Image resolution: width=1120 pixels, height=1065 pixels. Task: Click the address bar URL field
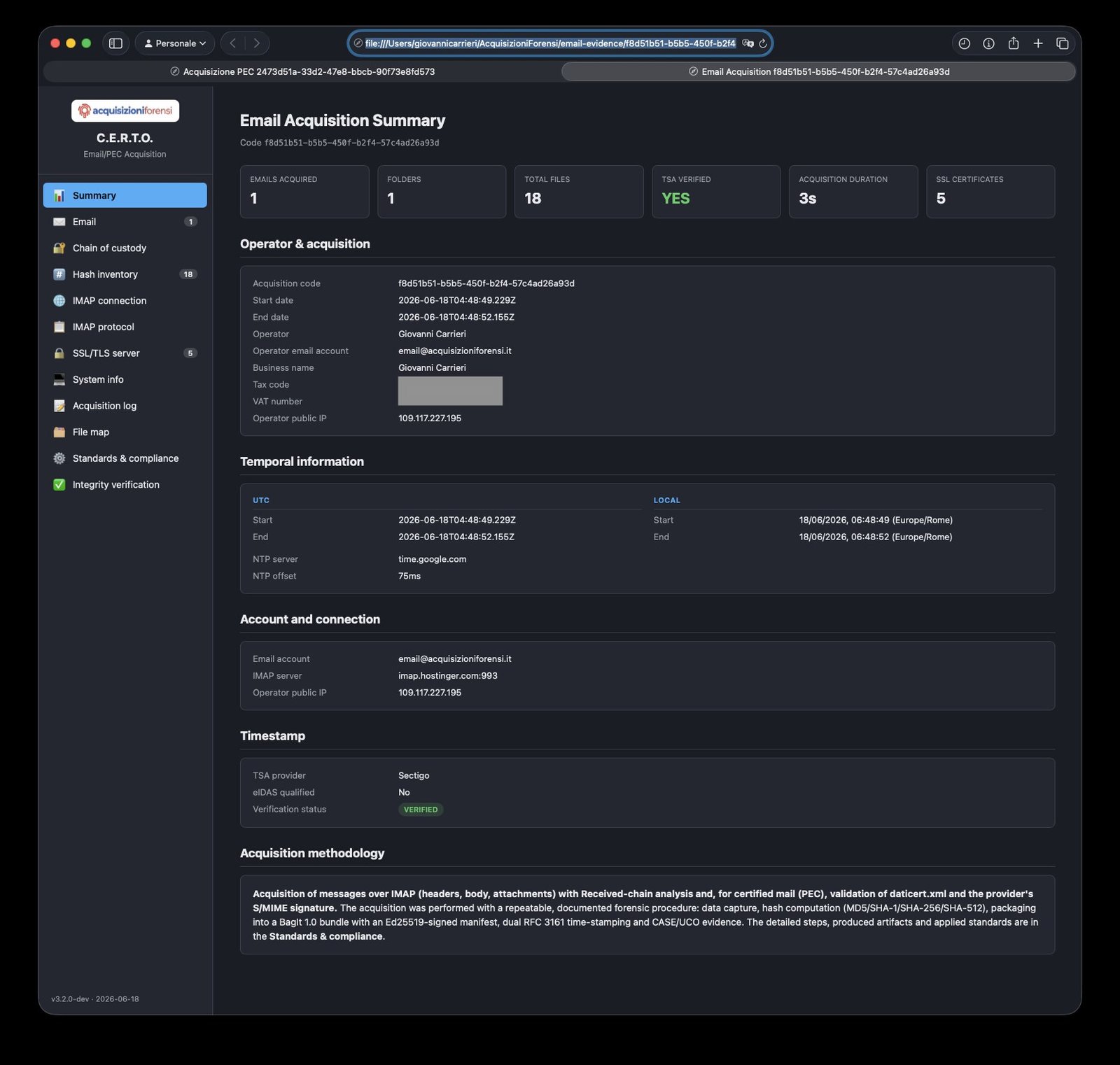tap(550, 43)
